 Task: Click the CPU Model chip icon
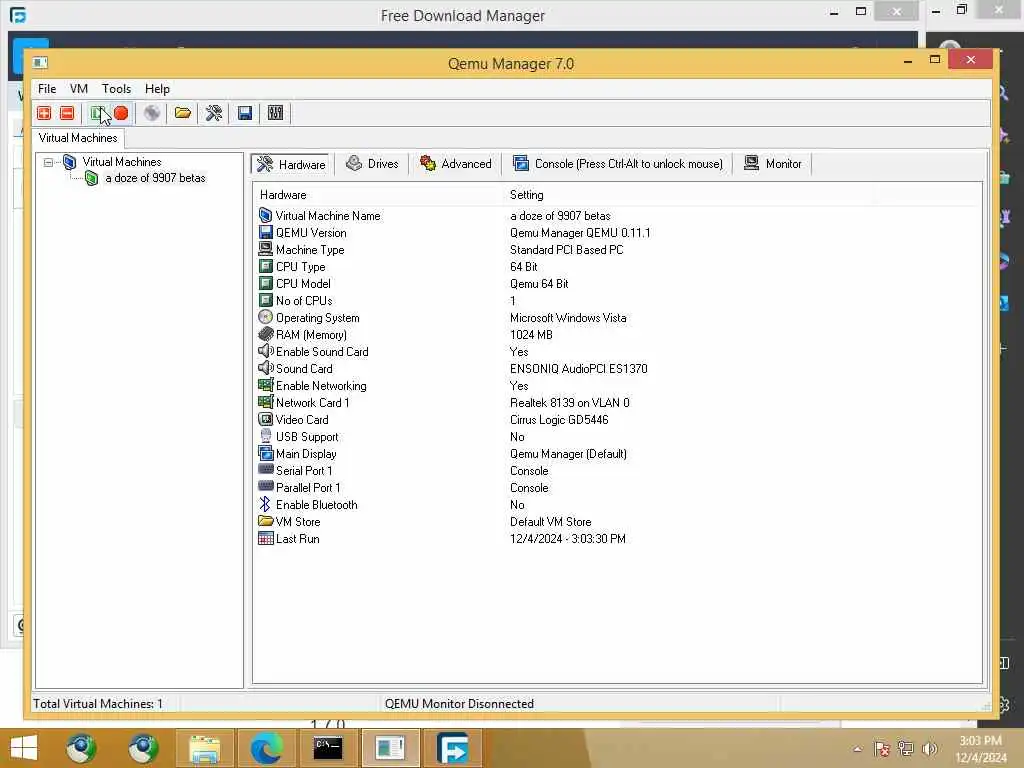265,283
